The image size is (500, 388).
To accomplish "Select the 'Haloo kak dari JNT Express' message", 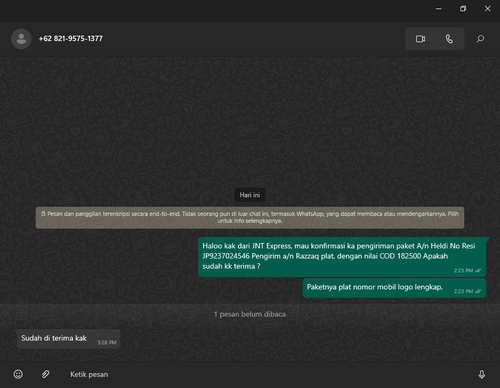I will click(x=342, y=257).
